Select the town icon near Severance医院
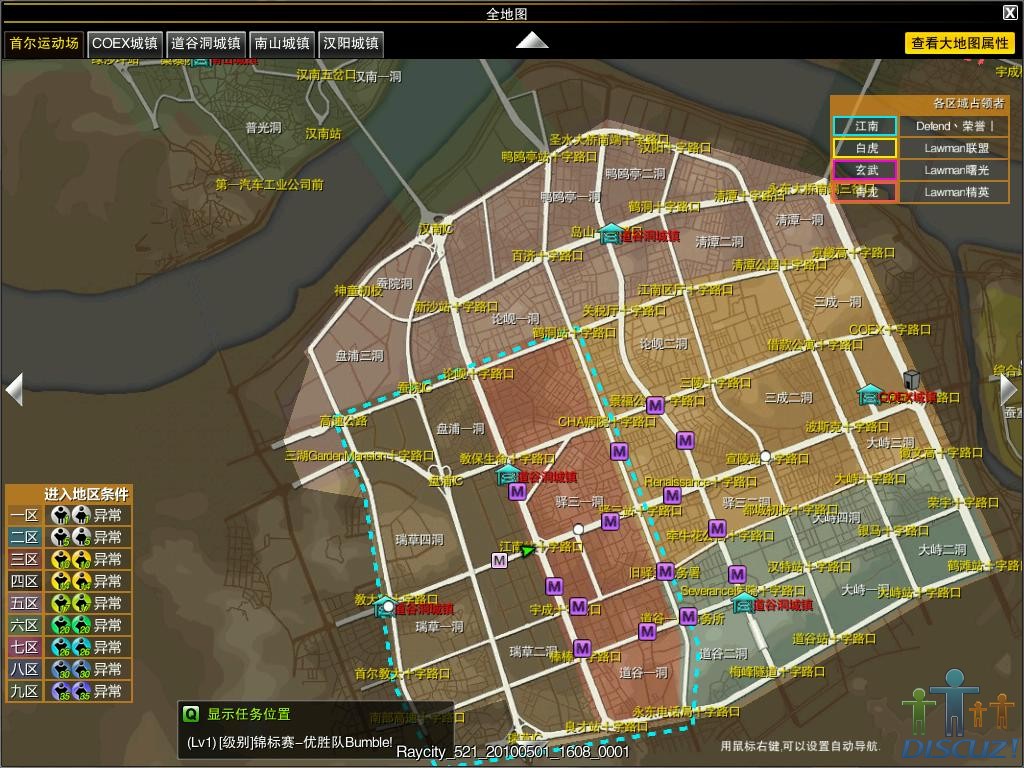 click(743, 603)
